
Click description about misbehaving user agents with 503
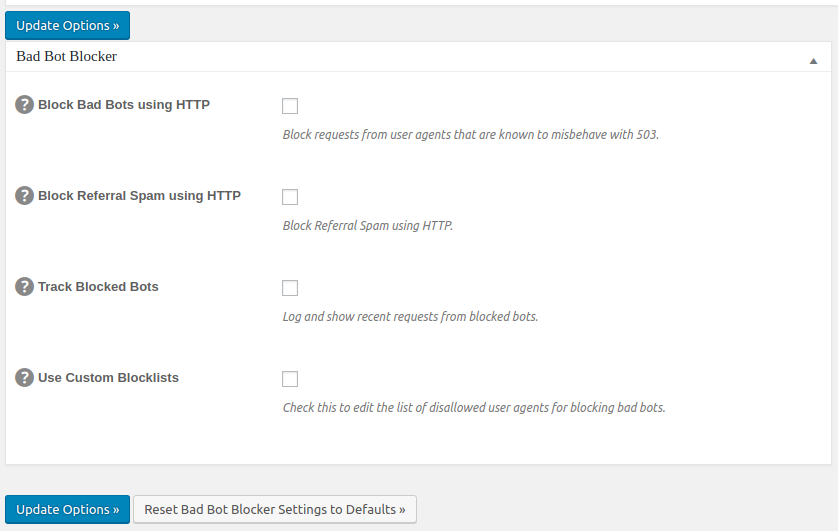pos(470,134)
